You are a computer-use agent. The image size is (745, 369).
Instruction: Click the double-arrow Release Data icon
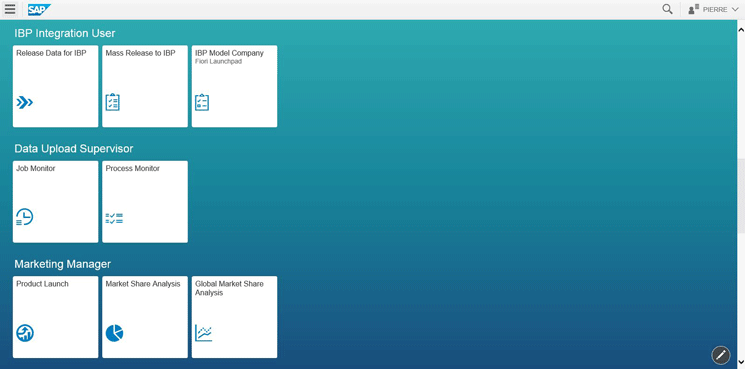(25, 102)
